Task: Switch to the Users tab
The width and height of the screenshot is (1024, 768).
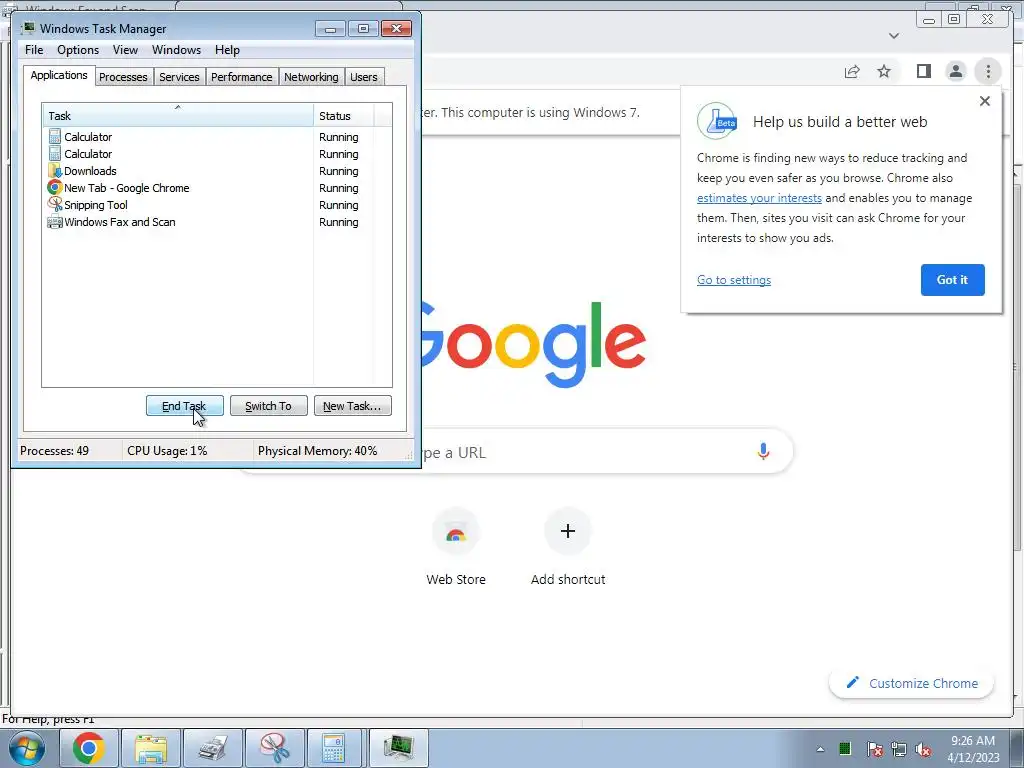Action: pyautogui.click(x=364, y=77)
